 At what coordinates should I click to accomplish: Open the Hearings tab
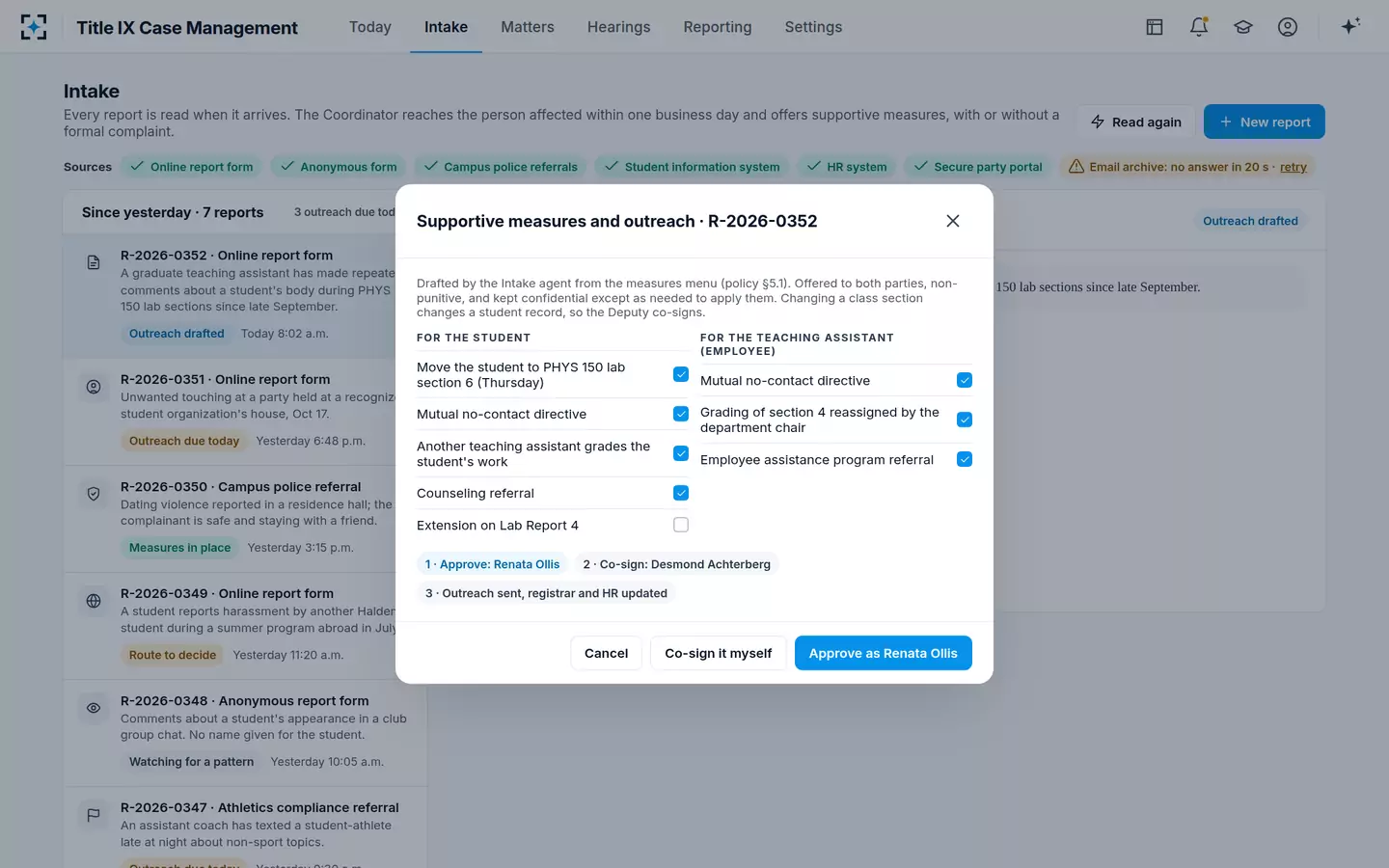[x=619, y=27]
